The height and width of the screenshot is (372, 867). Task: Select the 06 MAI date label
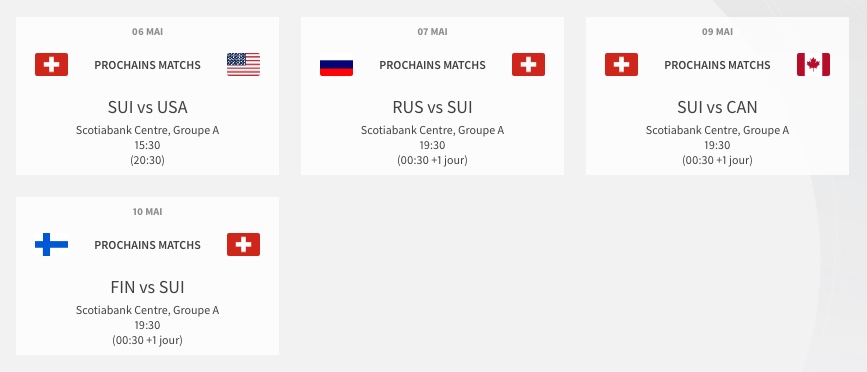click(x=148, y=32)
